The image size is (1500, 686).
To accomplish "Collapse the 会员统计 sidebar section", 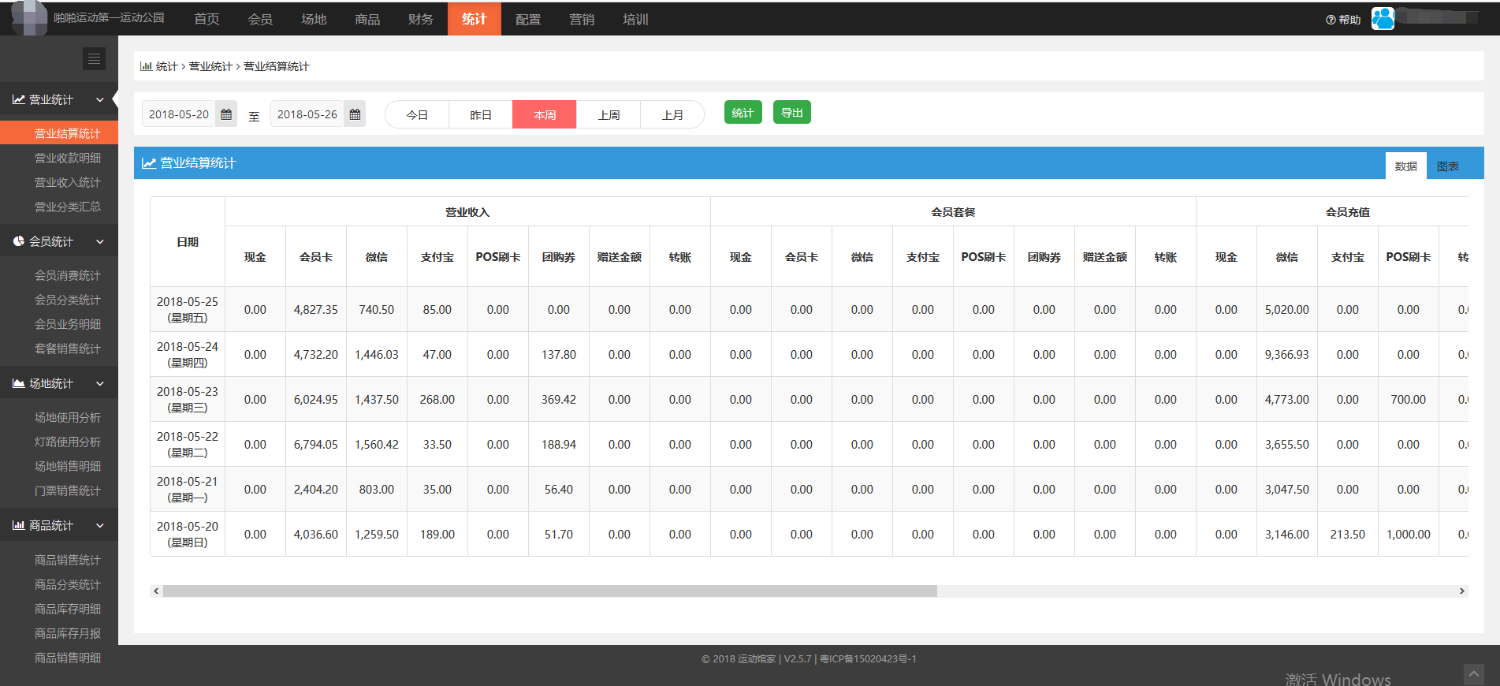I will click(99, 242).
